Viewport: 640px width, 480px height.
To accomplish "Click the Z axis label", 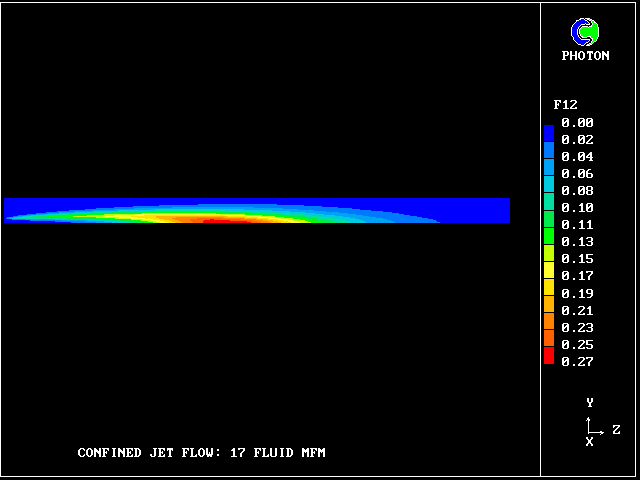I will [x=616, y=430].
